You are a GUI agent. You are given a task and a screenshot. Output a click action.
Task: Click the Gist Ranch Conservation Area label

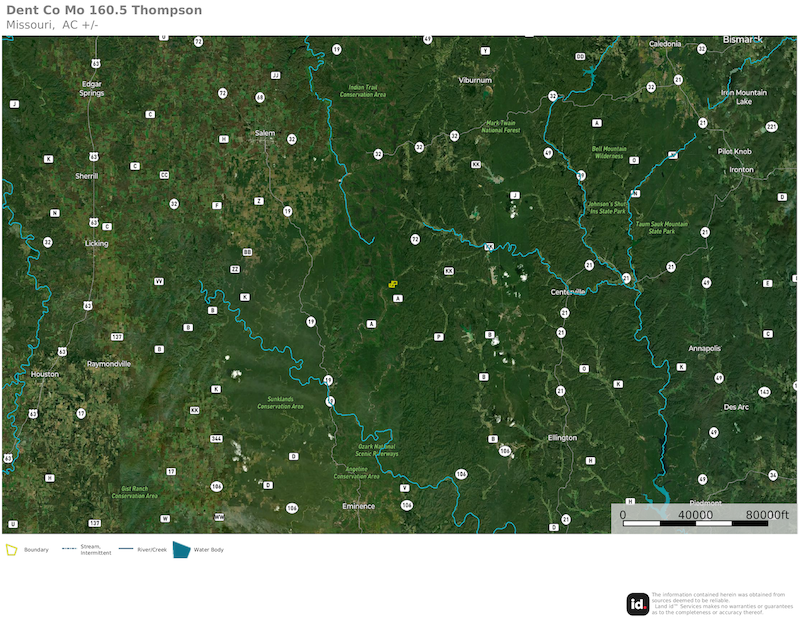[135, 492]
